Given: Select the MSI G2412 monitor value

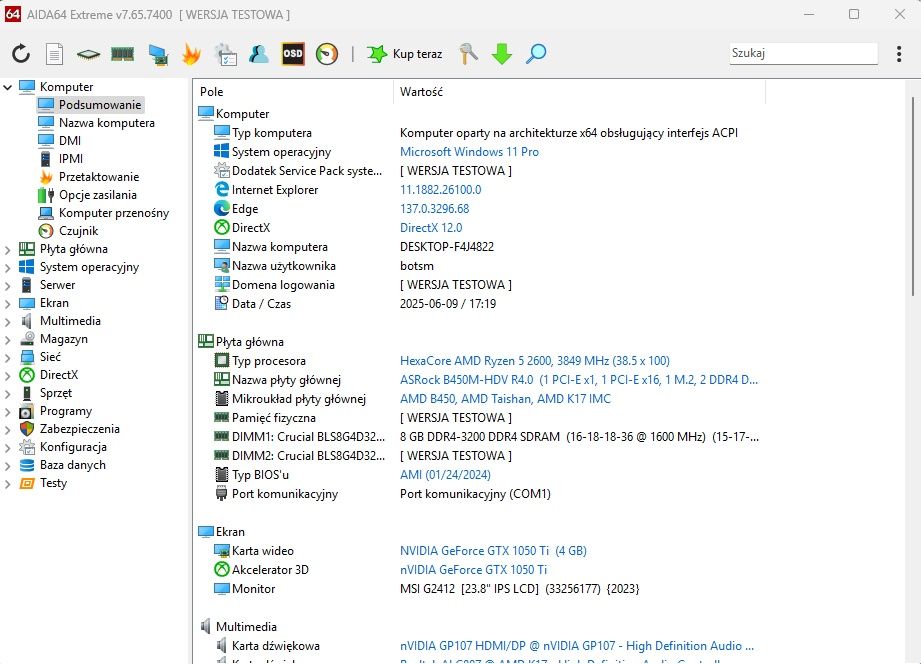Looking at the screenshot, I should (519, 589).
